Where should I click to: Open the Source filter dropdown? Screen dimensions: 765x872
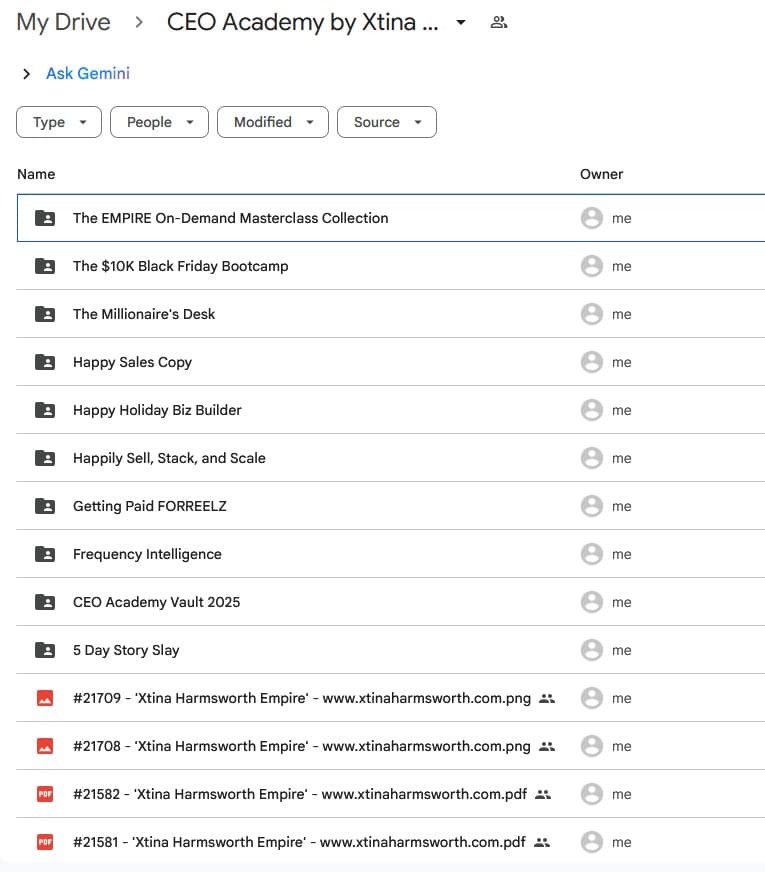point(387,122)
